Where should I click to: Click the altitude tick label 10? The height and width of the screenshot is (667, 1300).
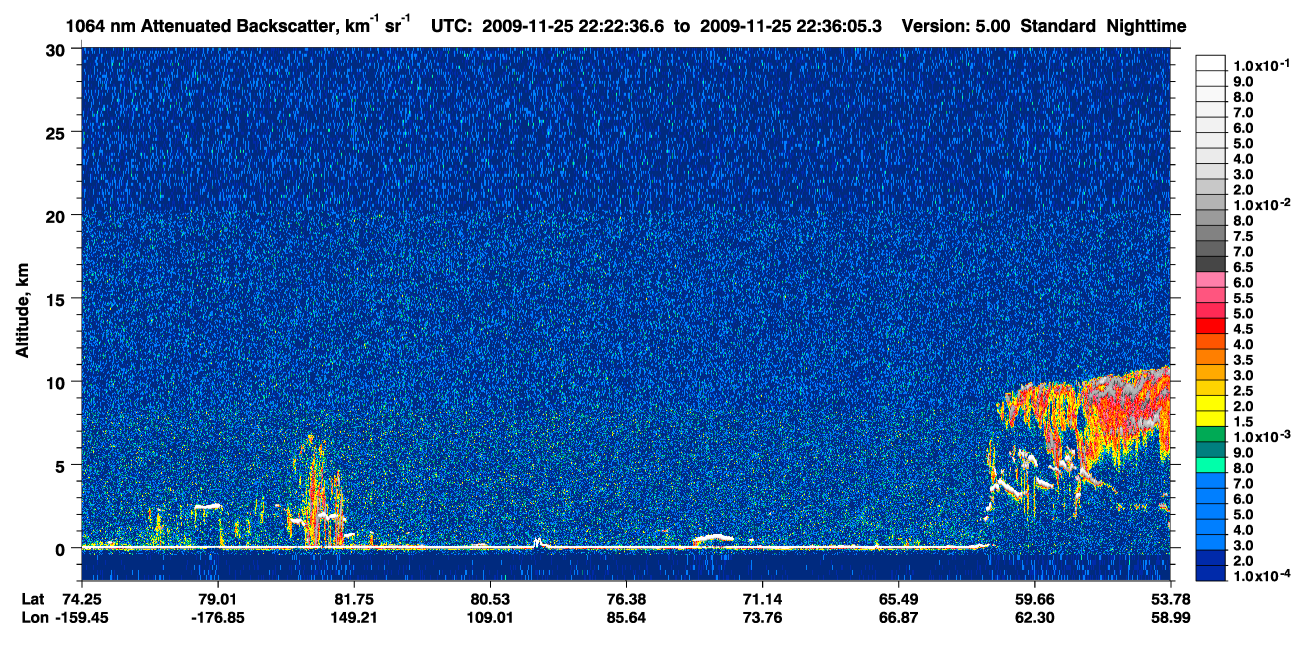pyautogui.click(x=56, y=382)
